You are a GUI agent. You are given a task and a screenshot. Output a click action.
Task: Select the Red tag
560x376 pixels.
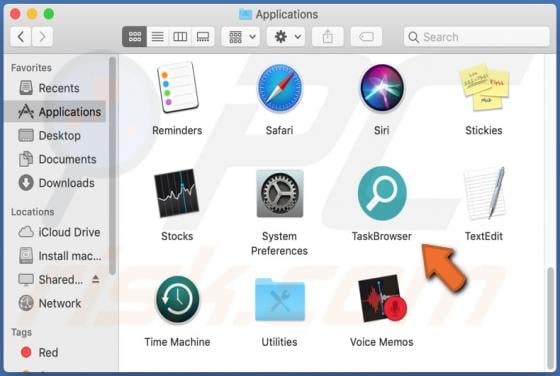point(55,352)
